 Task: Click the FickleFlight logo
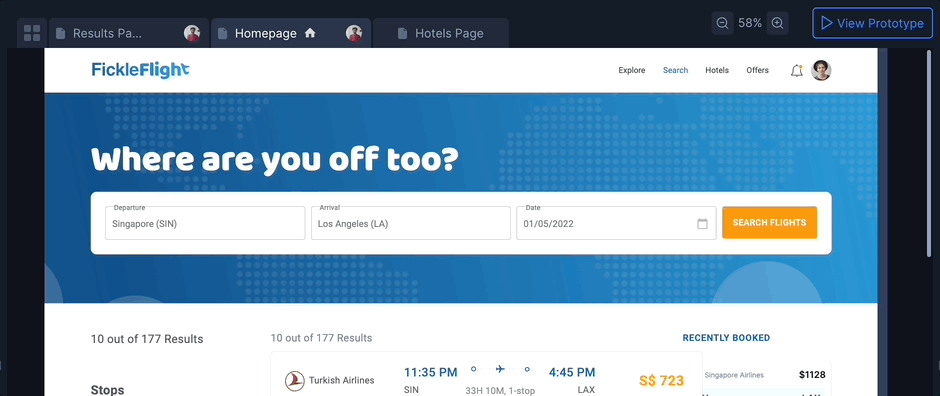click(140, 70)
